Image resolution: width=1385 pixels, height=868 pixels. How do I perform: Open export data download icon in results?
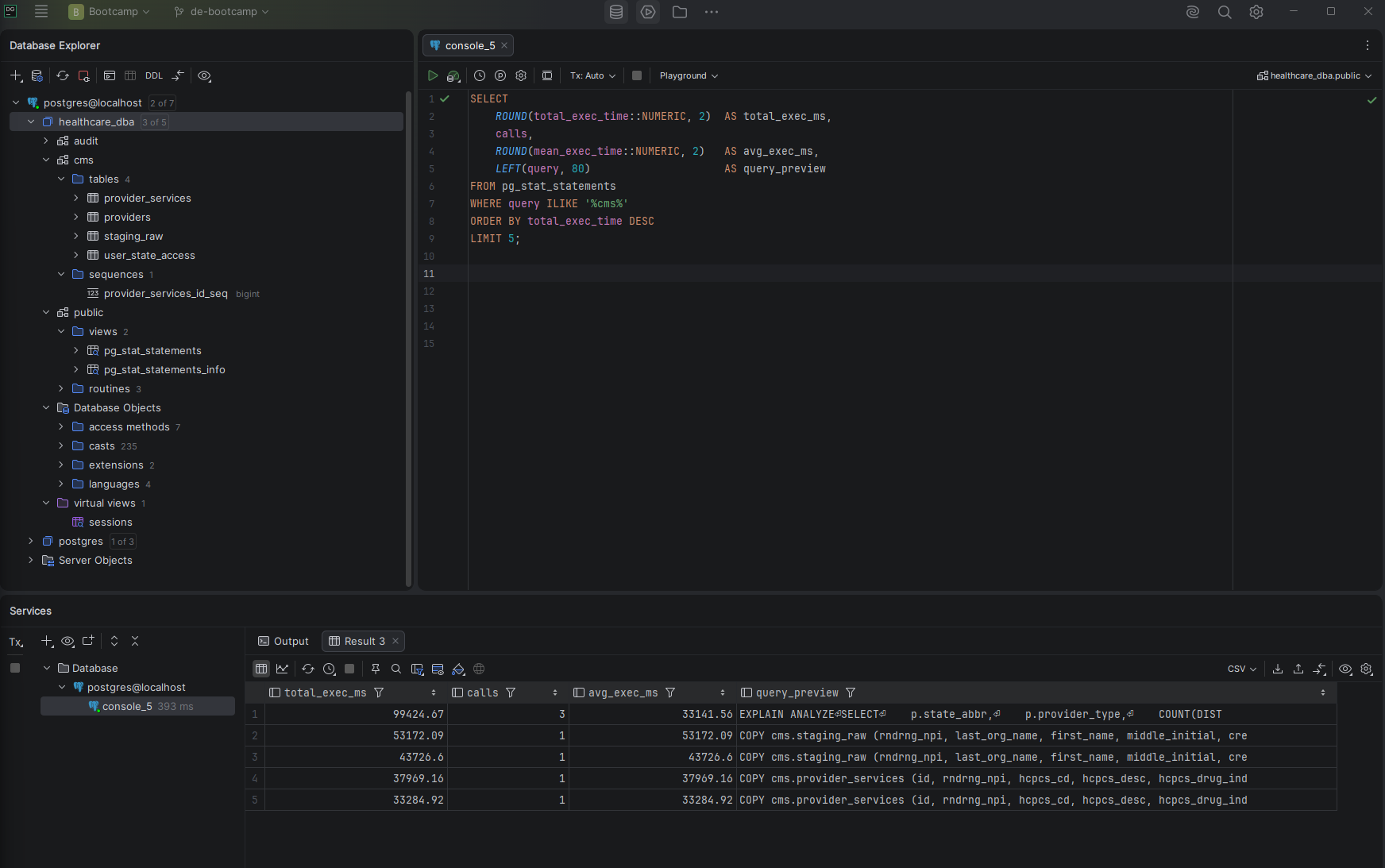point(1278,669)
